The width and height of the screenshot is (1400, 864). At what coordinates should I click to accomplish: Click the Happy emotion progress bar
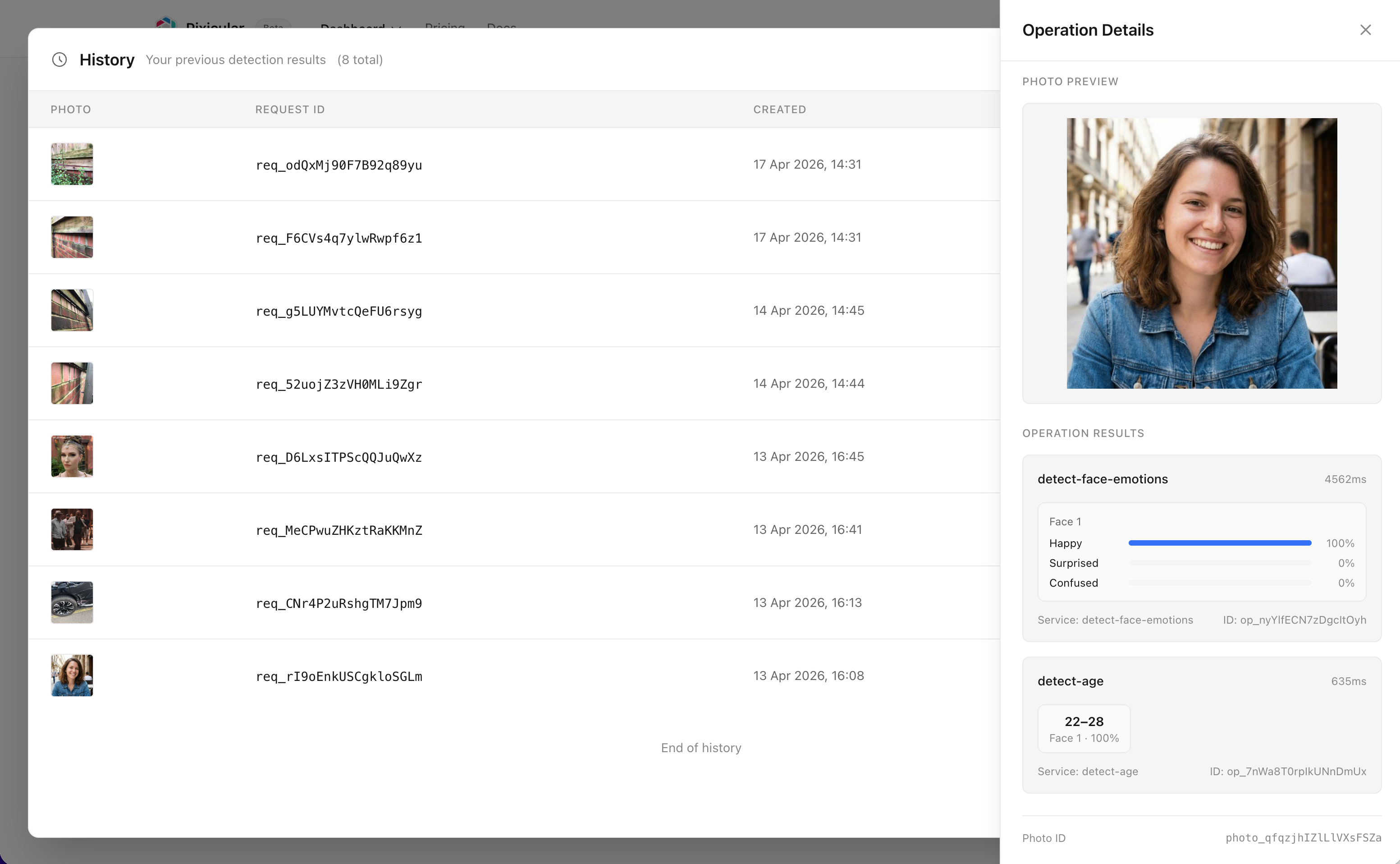tap(1220, 543)
